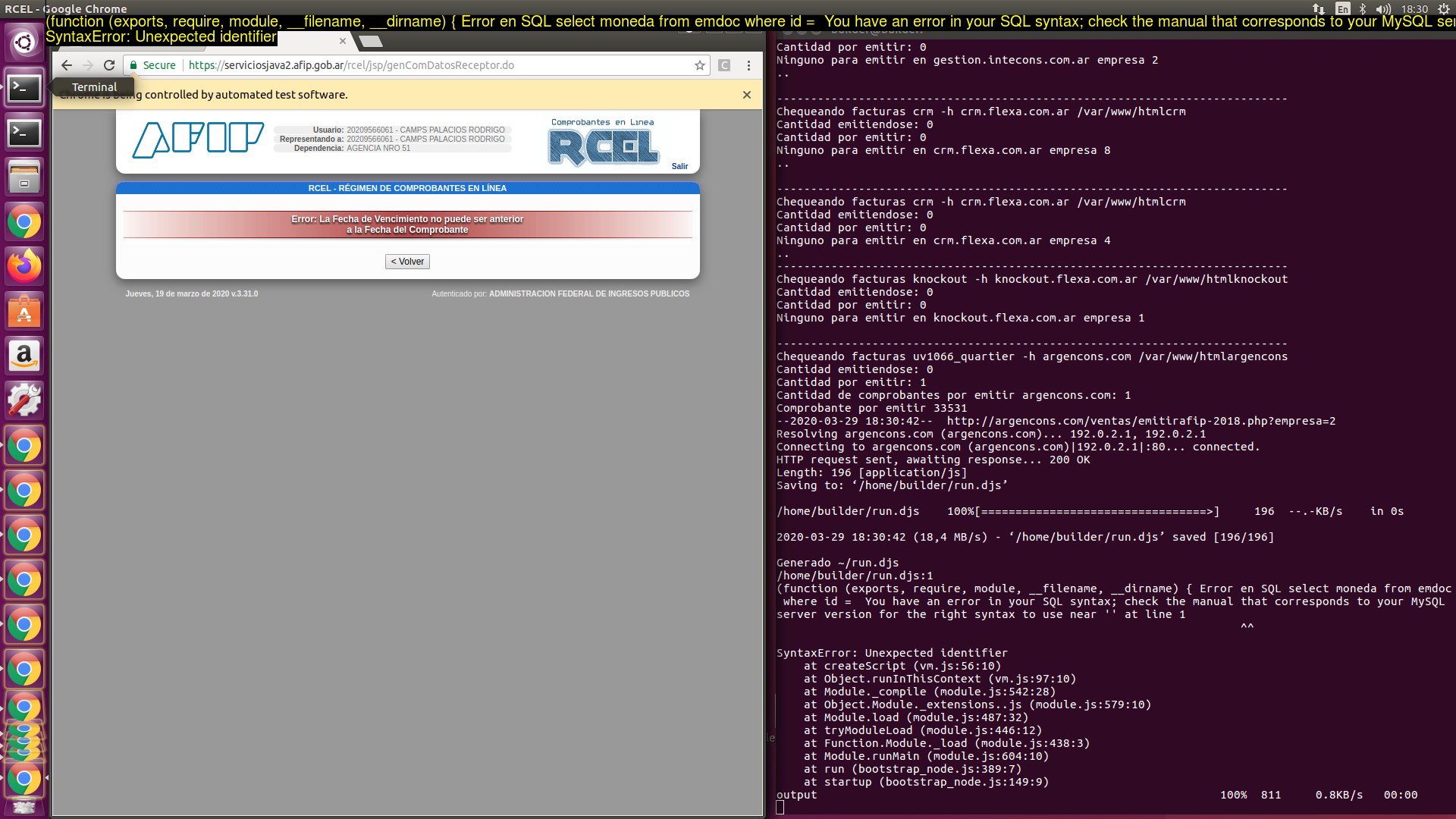This screenshot has height=819, width=1456.
Task: Open the En keyboard layout indicator
Action: pyautogui.click(x=1343, y=9)
